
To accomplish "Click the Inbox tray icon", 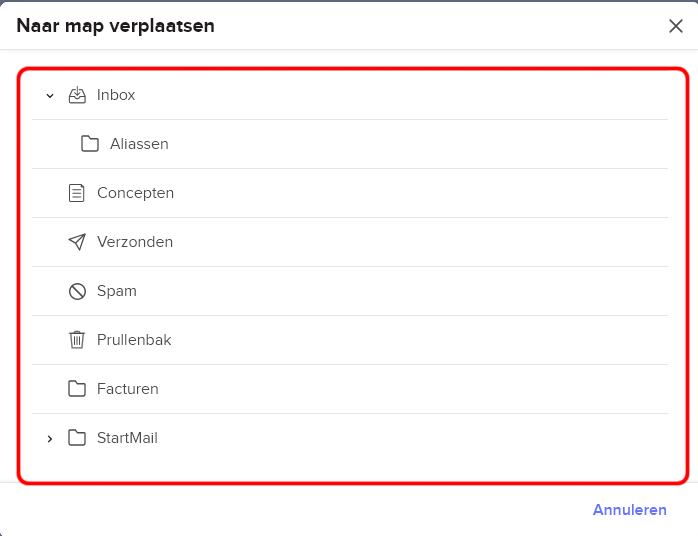I will pyautogui.click(x=77, y=95).
